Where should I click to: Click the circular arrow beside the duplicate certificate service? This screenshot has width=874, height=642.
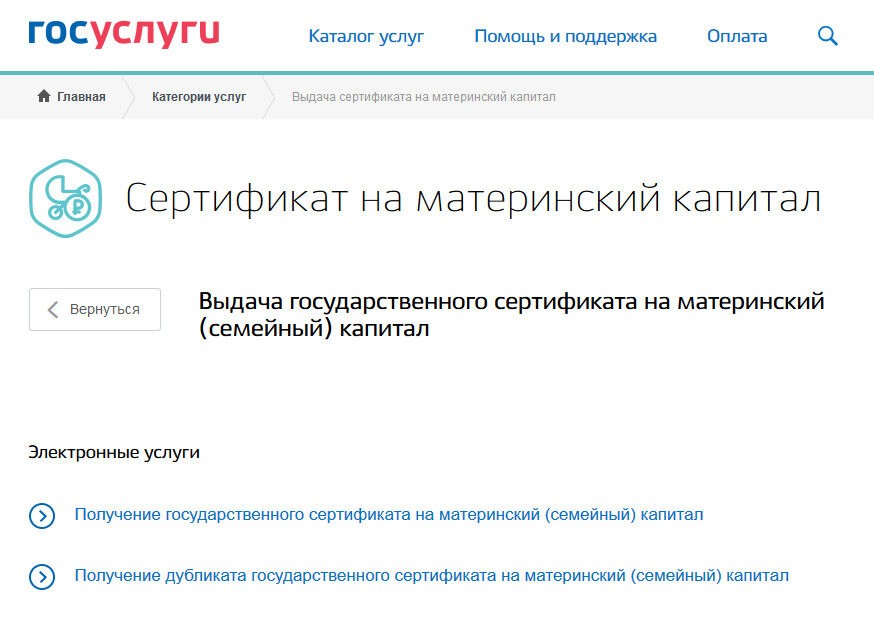(x=41, y=576)
